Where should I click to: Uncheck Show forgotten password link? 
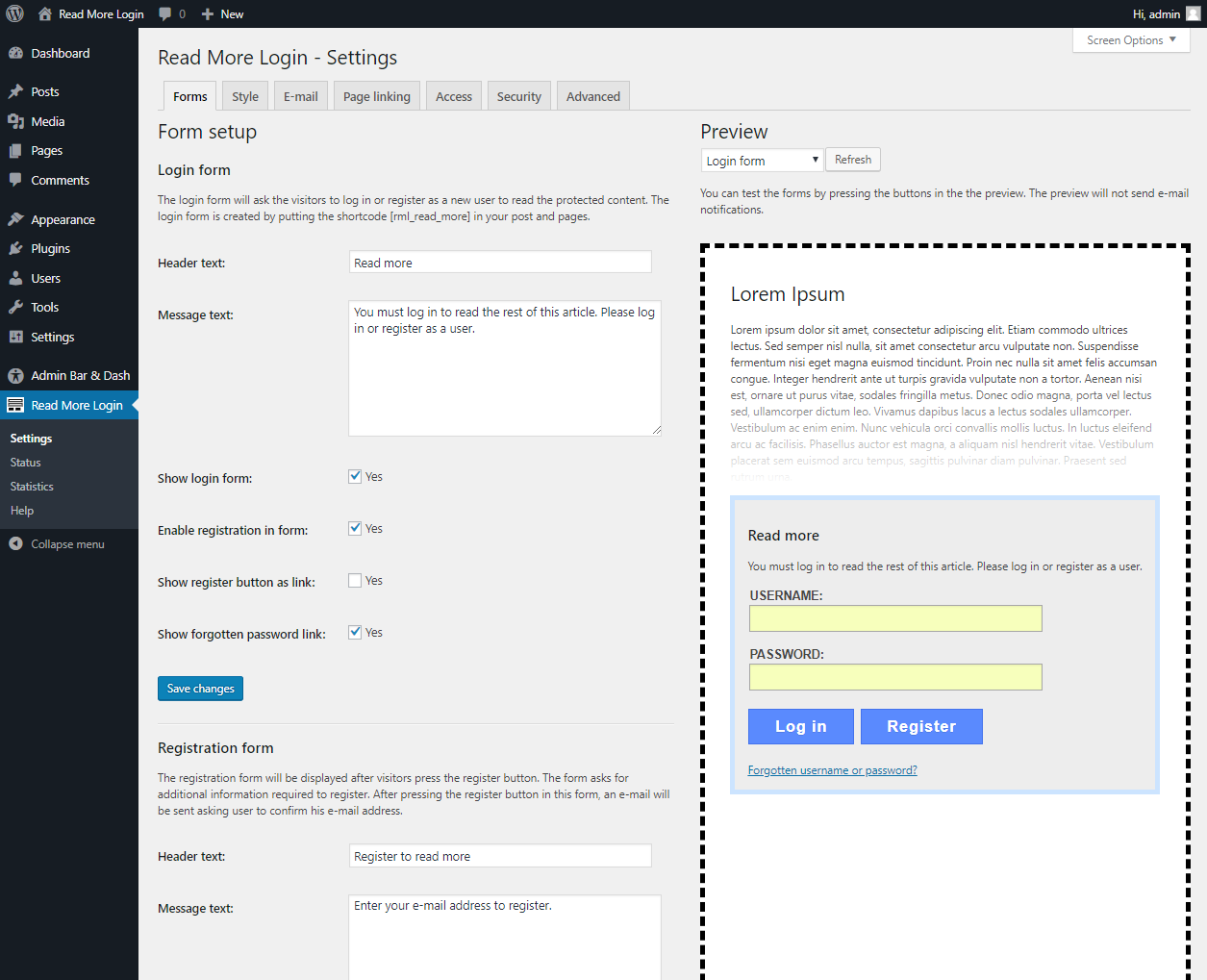coord(355,632)
